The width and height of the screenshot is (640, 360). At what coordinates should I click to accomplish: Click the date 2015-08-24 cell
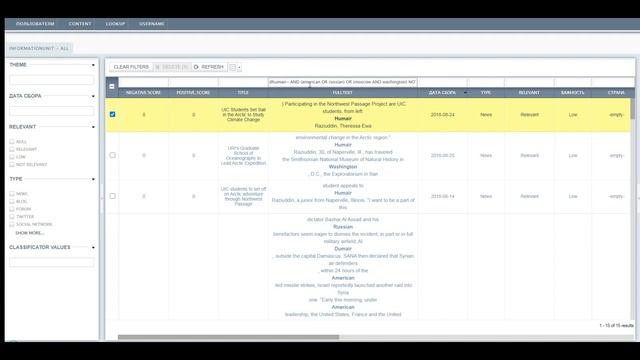coord(442,115)
